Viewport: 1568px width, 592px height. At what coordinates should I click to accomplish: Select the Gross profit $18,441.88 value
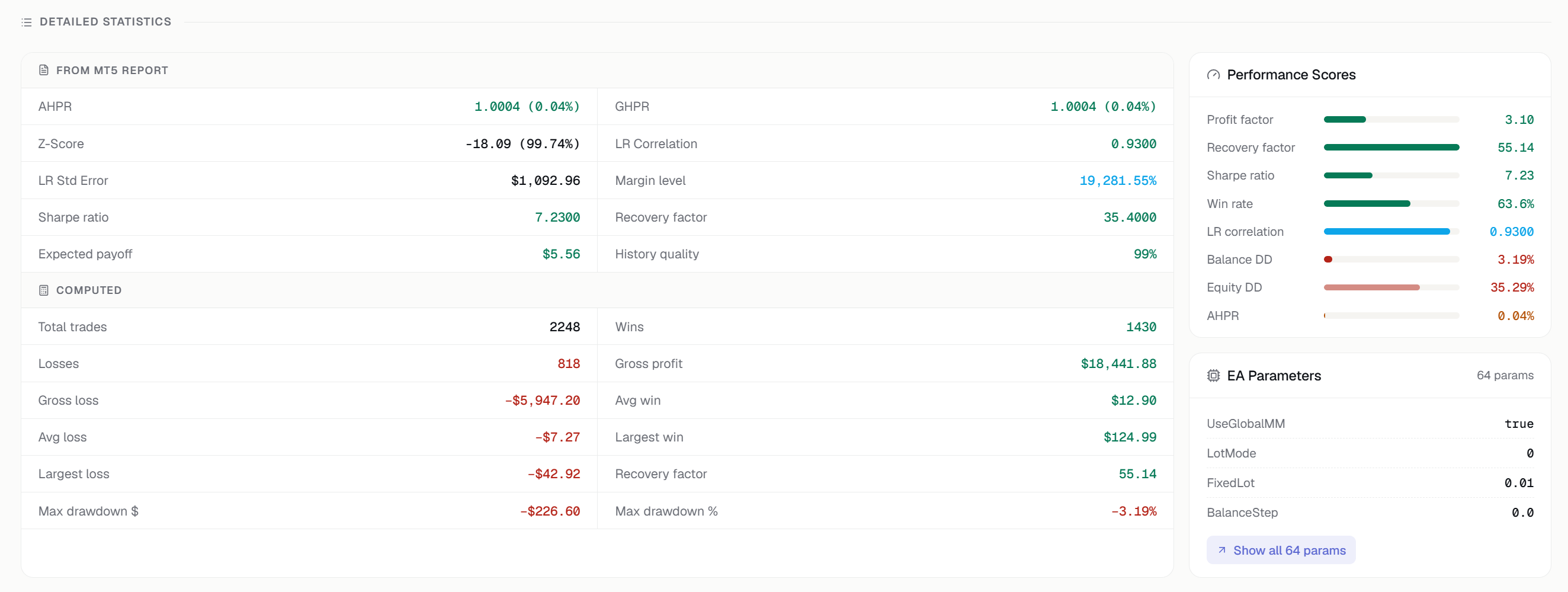pyautogui.click(x=1118, y=364)
